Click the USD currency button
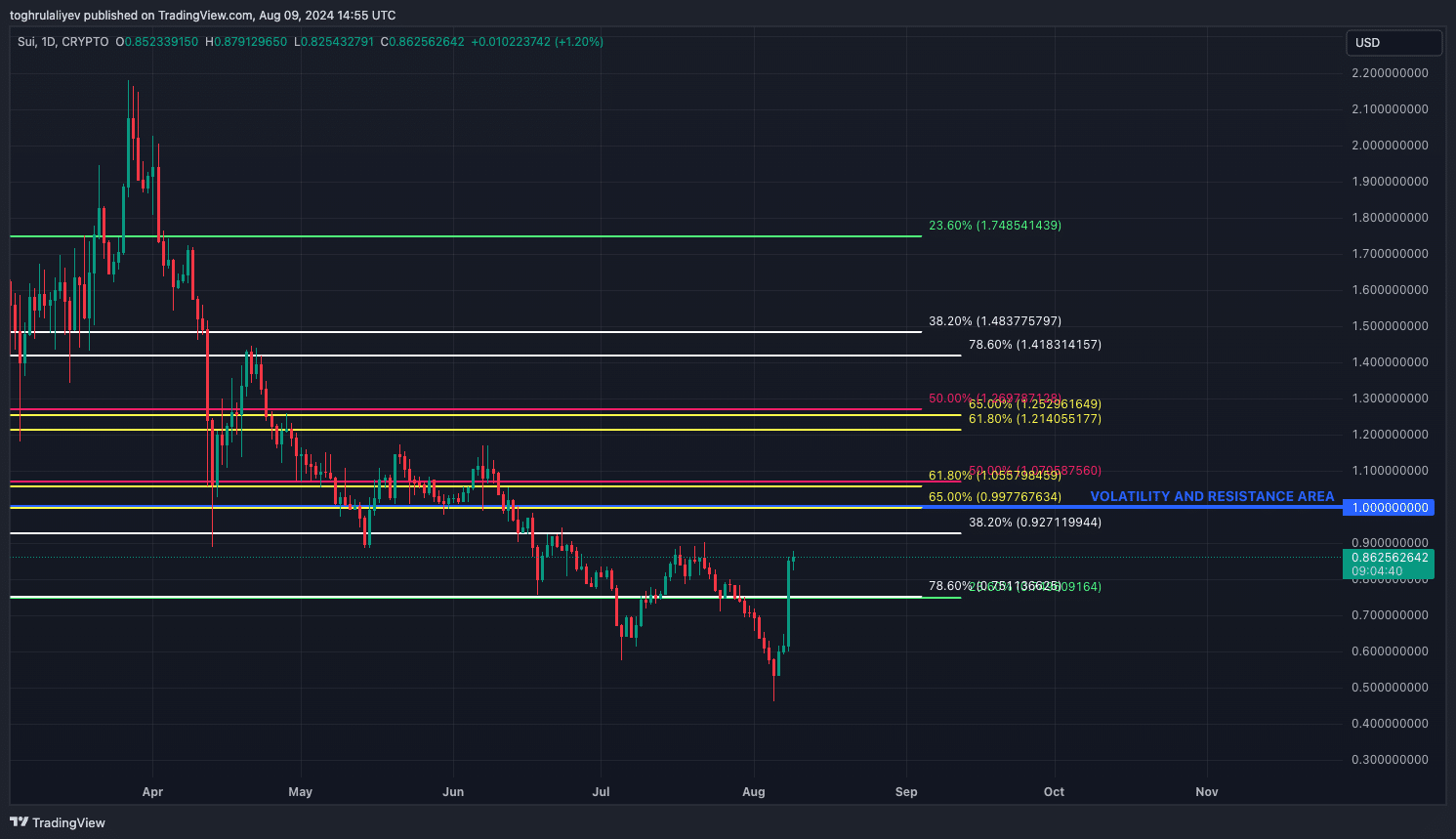Viewport: 1456px width, 839px height. coord(1394,43)
